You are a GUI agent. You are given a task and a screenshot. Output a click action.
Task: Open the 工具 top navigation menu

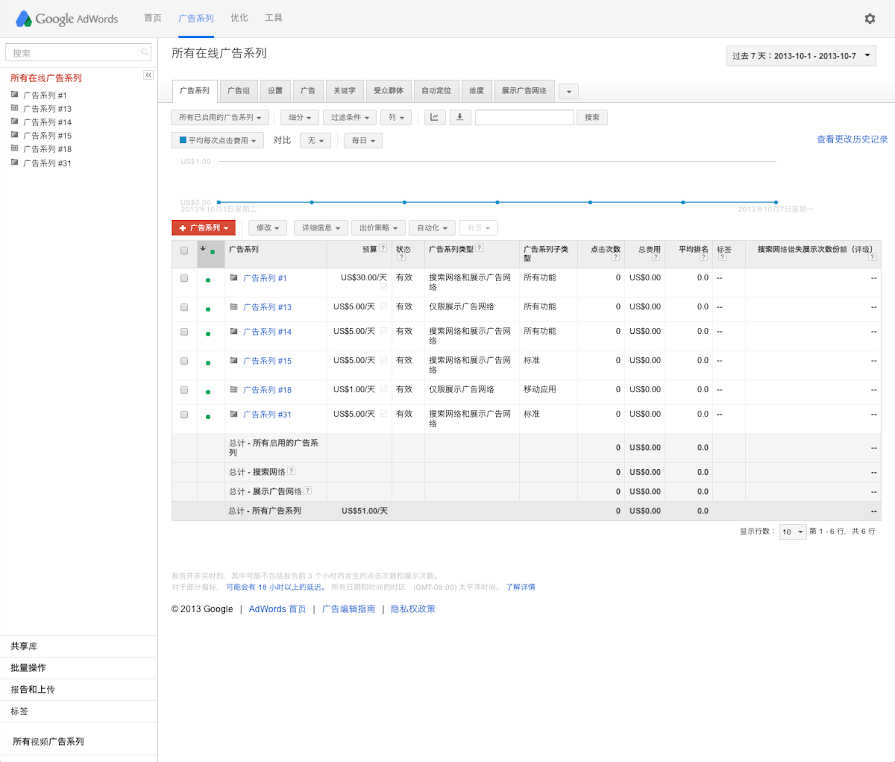click(x=273, y=18)
